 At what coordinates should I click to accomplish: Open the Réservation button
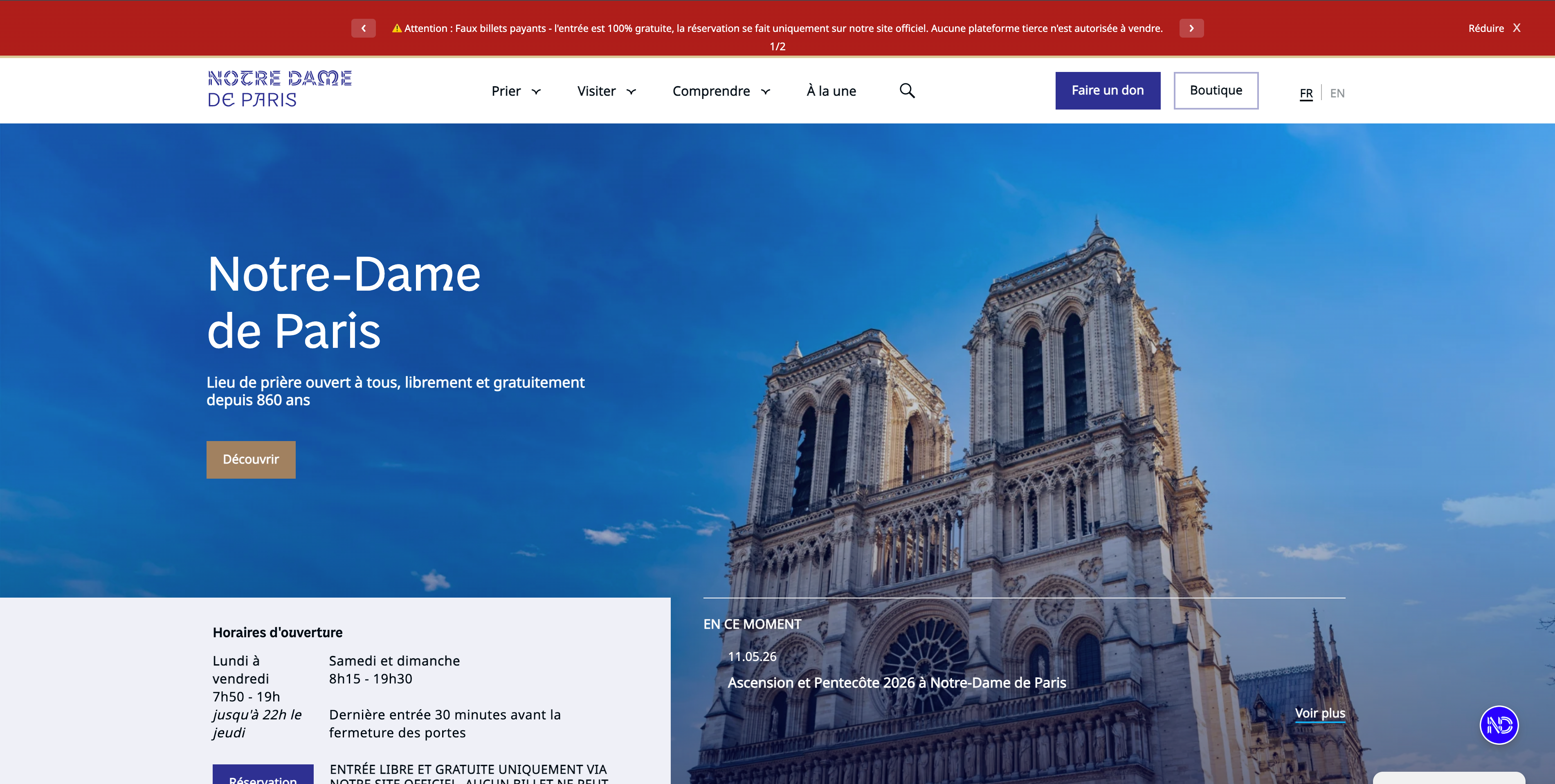[x=263, y=775]
